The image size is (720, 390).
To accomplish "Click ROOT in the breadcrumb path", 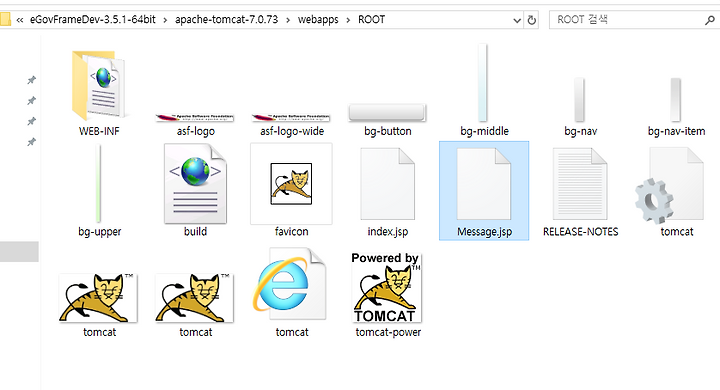I will pyautogui.click(x=371, y=20).
